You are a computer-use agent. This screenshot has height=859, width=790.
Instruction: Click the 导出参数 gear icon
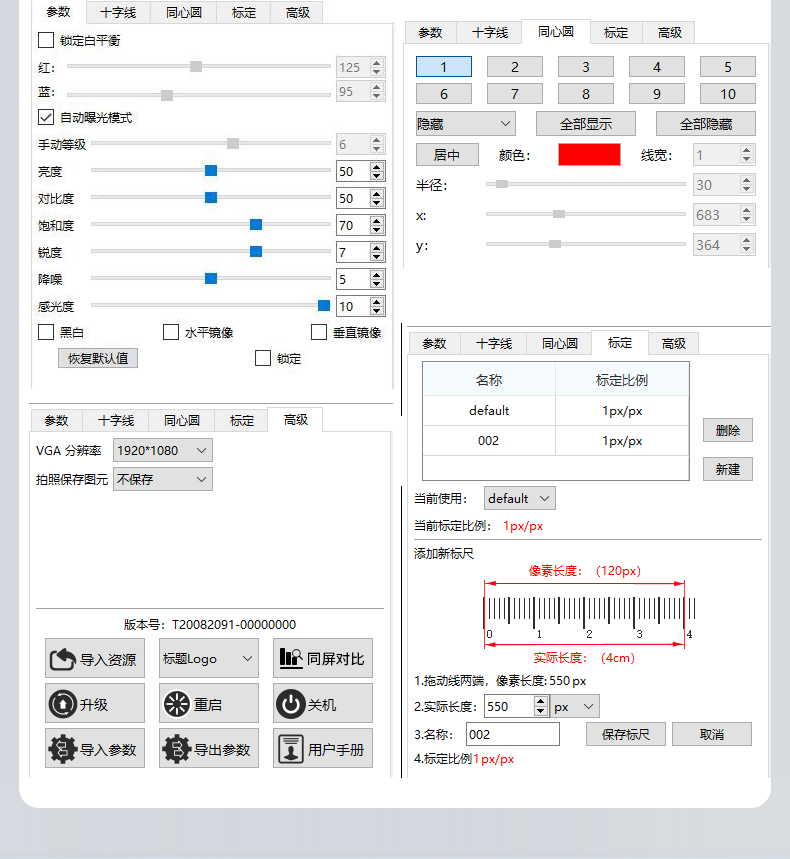177,749
